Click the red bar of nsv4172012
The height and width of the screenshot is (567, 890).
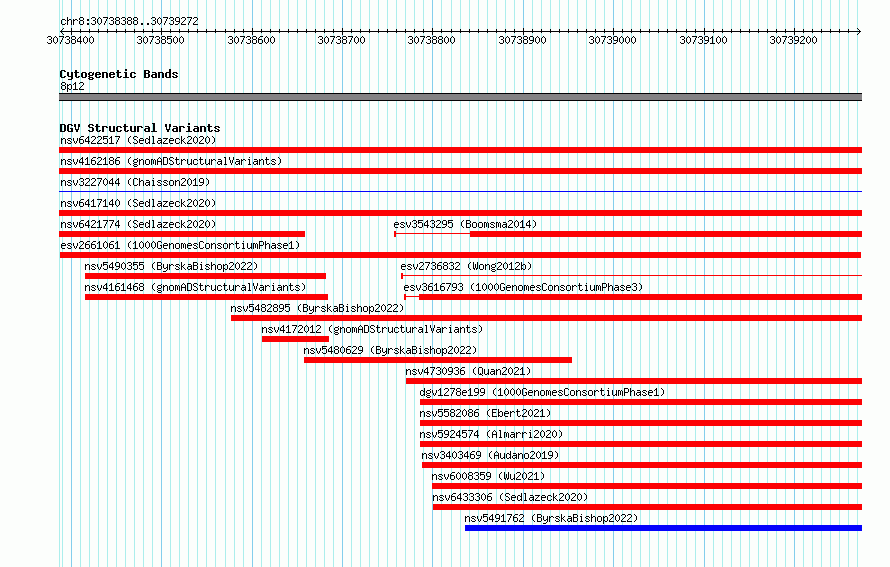(x=295, y=339)
